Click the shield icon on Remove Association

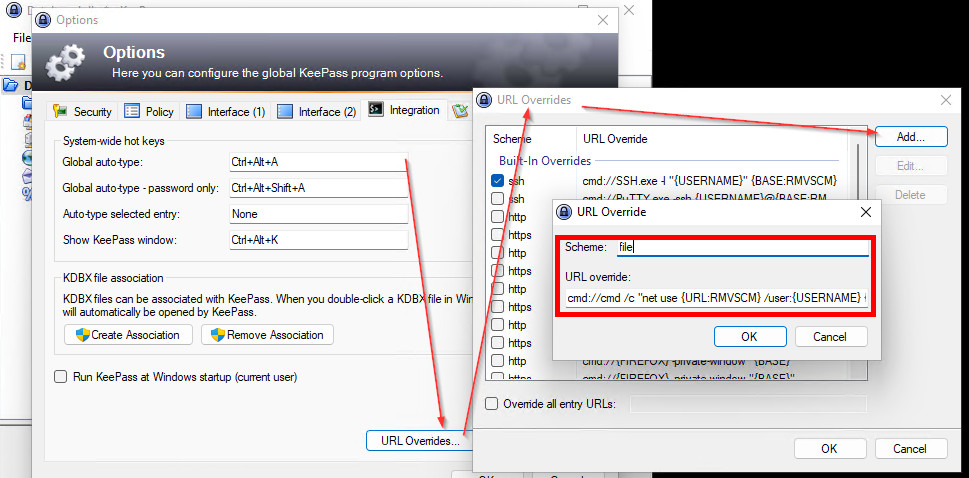[x=218, y=335]
